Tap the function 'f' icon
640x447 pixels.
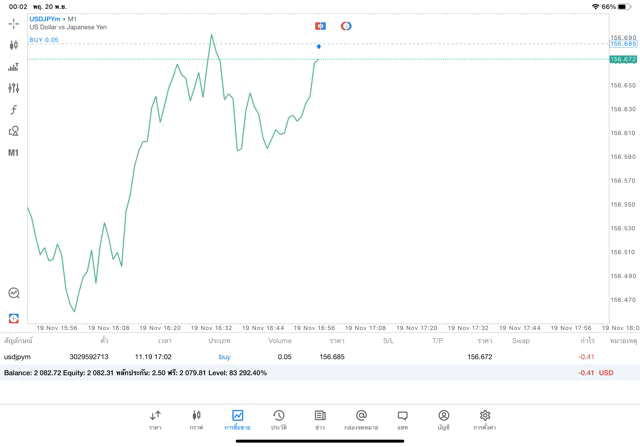point(13,110)
